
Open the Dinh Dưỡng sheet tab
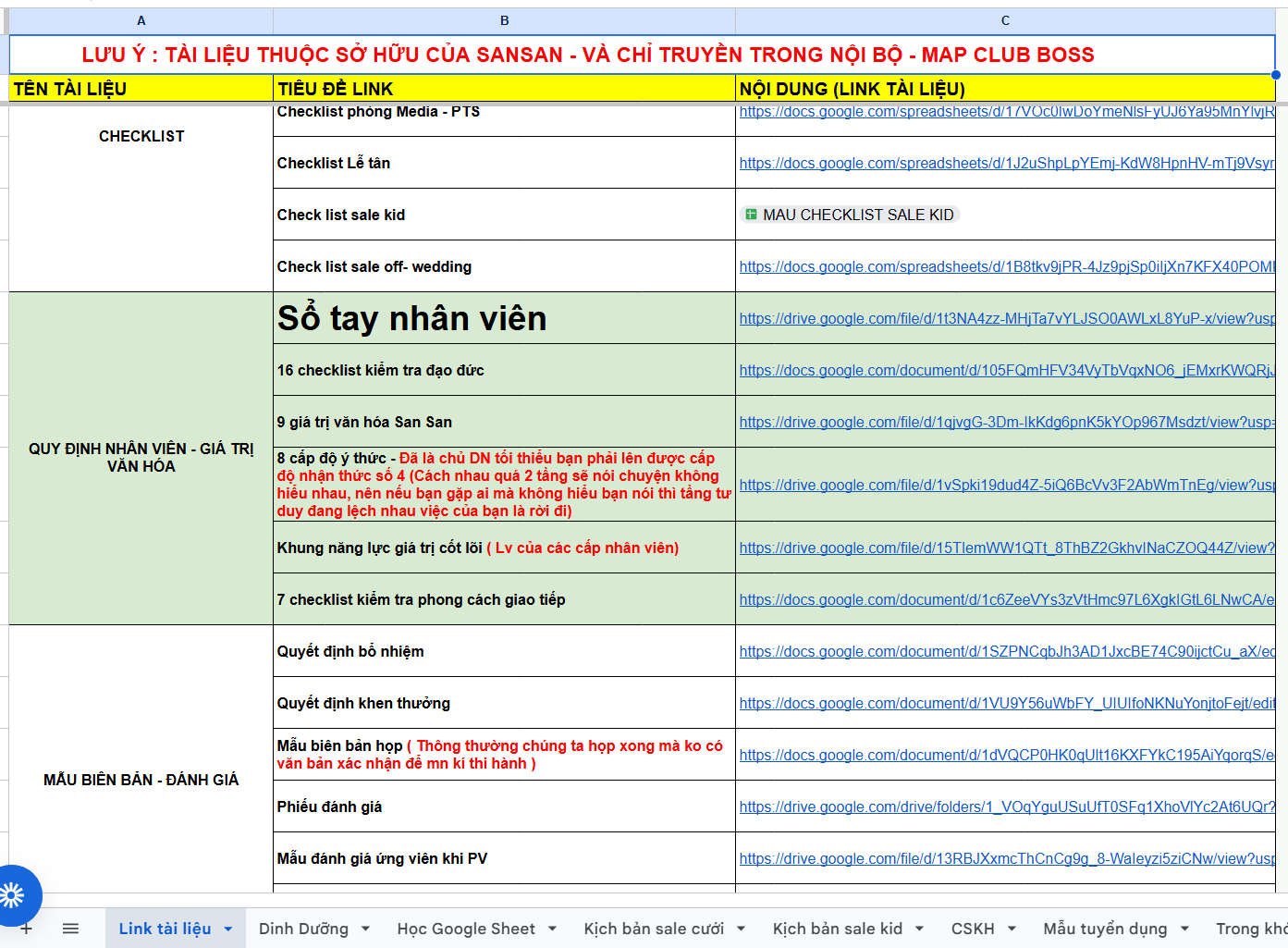[303, 929]
